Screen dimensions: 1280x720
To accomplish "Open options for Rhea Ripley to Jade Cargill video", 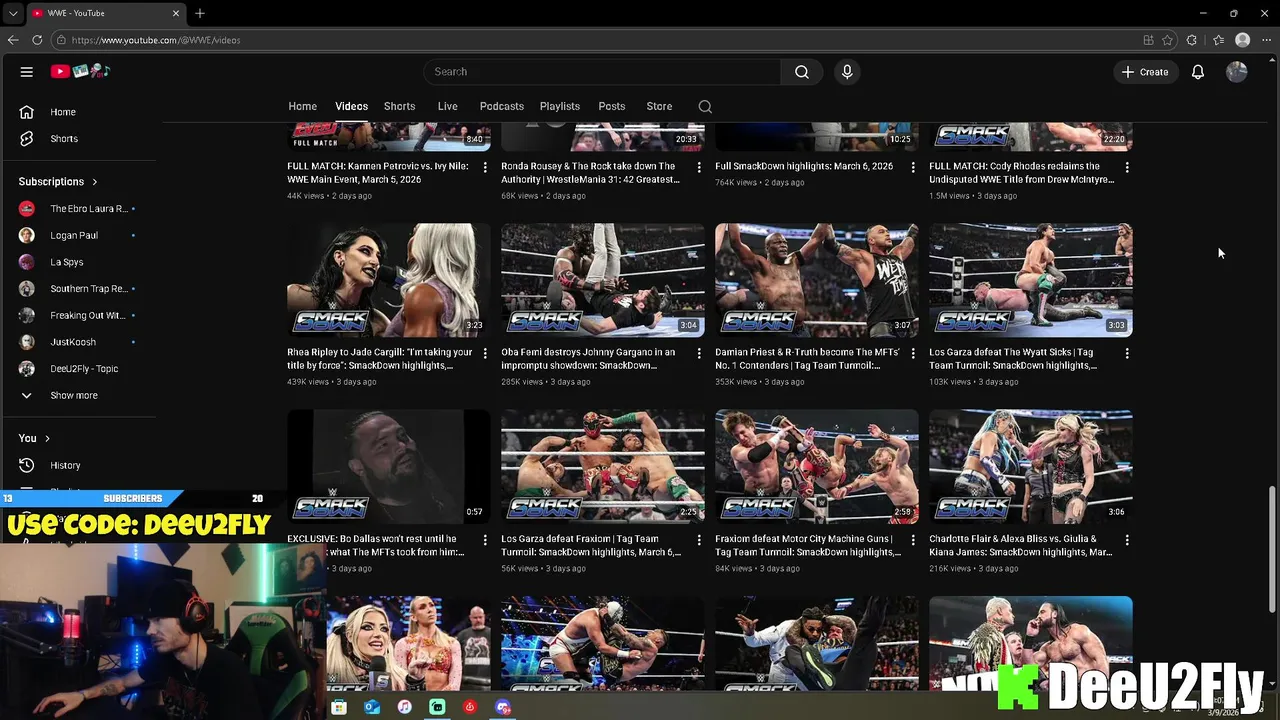I will click(485, 353).
